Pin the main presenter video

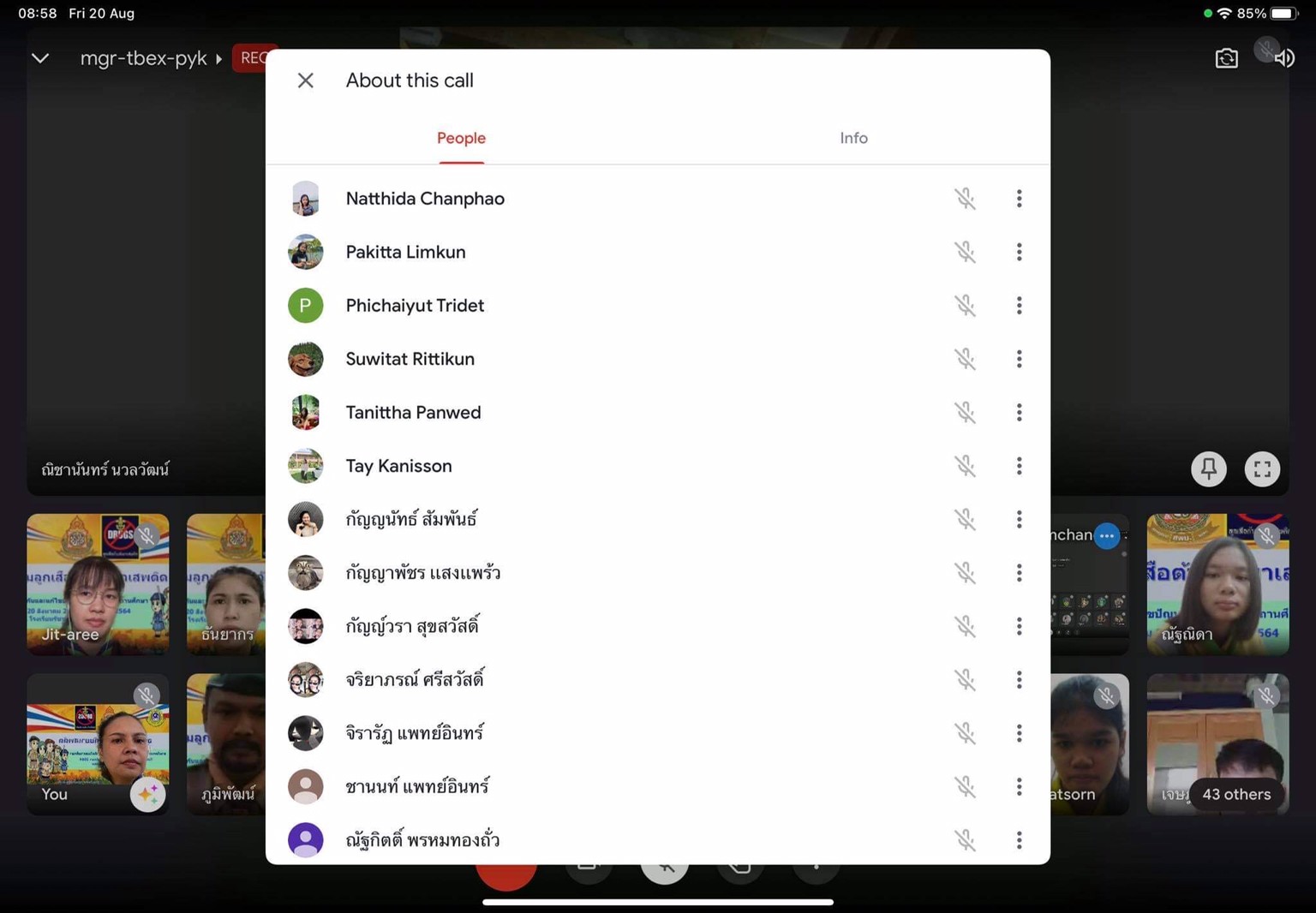tap(1208, 468)
